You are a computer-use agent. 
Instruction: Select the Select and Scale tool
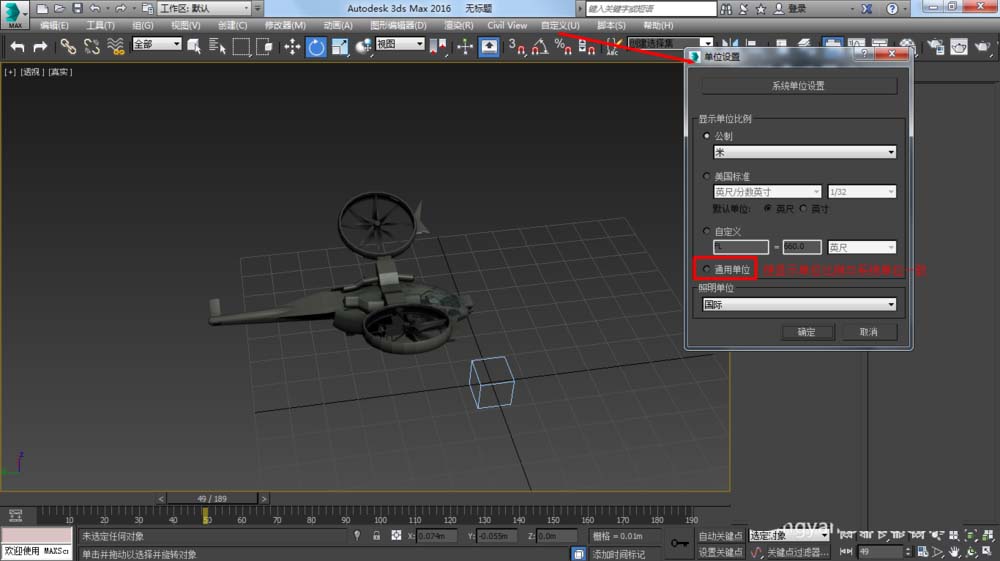[340, 46]
